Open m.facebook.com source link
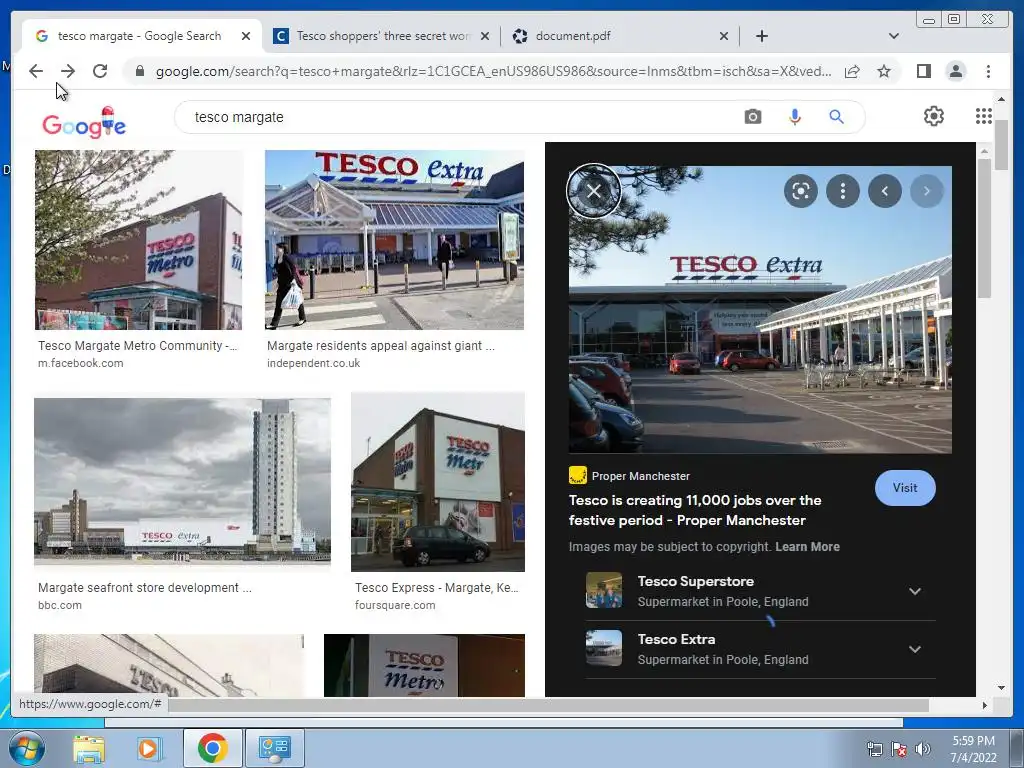The image size is (1024, 768). pos(80,363)
